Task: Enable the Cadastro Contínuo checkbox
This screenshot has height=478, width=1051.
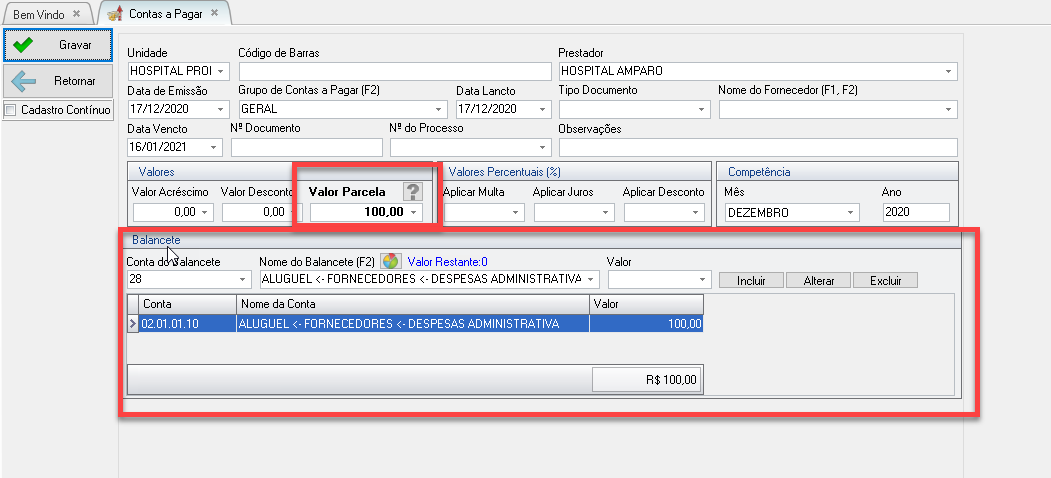Action: [x=11, y=110]
